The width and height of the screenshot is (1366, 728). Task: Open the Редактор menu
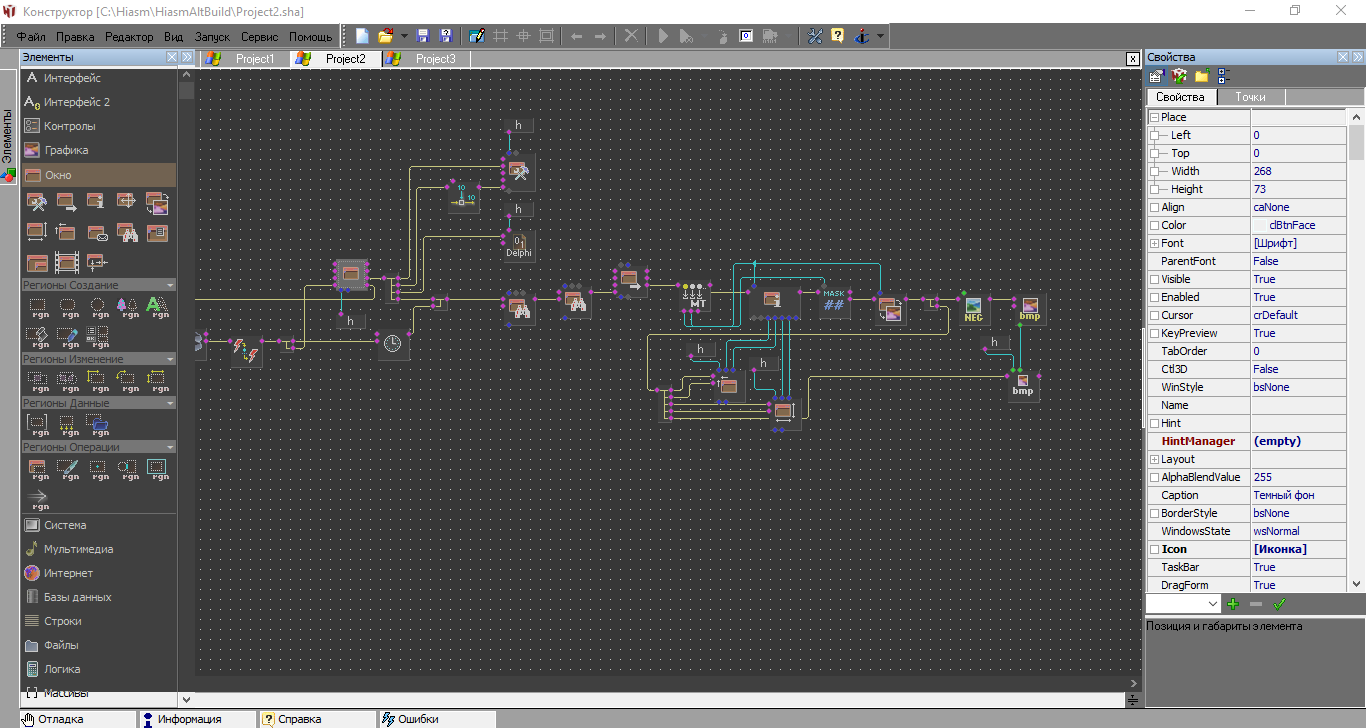(x=129, y=37)
